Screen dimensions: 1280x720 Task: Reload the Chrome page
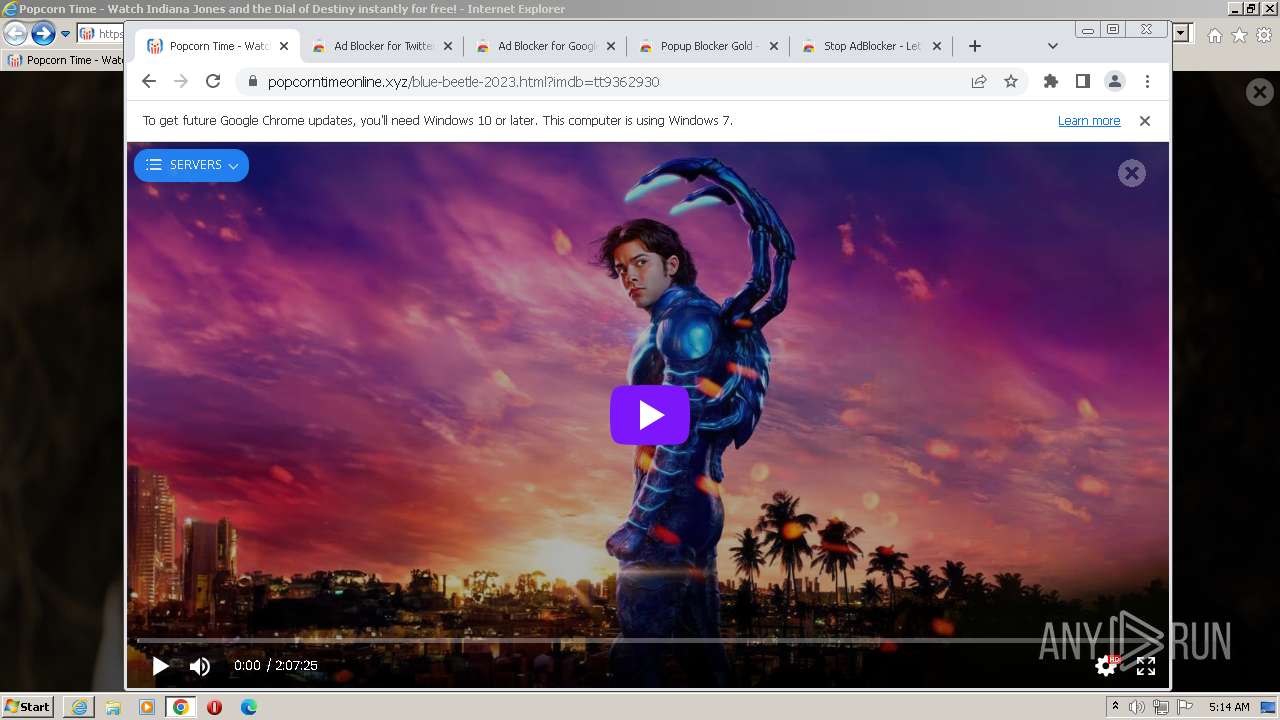[x=213, y=81]
